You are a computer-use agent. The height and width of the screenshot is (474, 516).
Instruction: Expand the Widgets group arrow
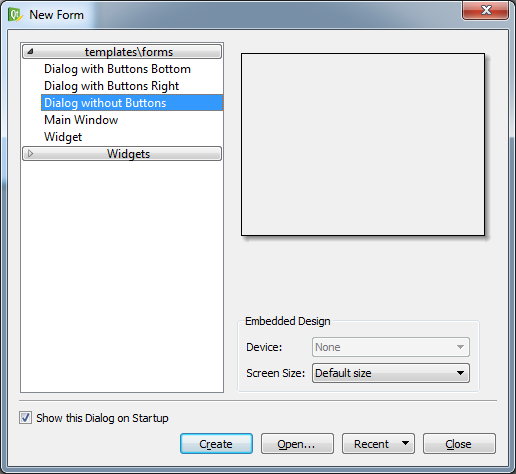[x=30, y=154]
